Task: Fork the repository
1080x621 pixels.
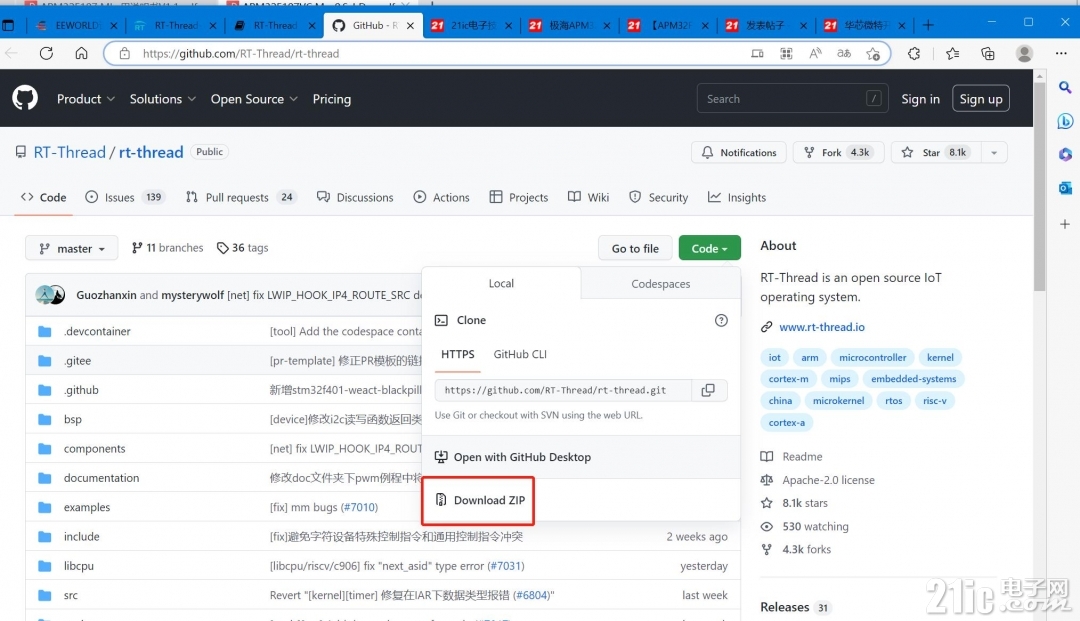Action: pyautogui.click(x=838, y=153)
